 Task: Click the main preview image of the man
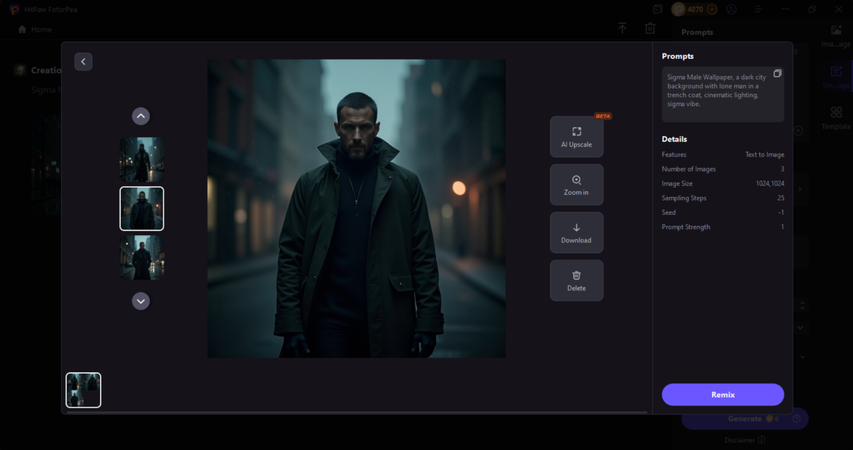click(356, 209)
